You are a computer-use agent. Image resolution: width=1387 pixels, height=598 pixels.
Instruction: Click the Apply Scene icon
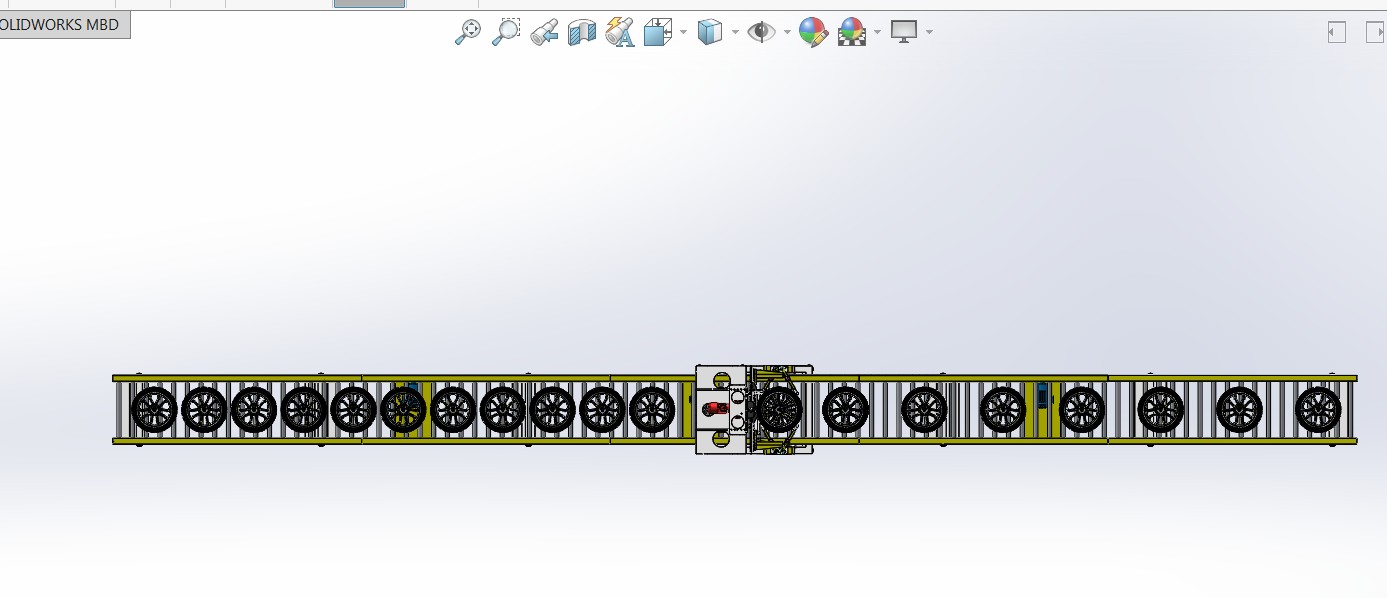pos(851,33)
